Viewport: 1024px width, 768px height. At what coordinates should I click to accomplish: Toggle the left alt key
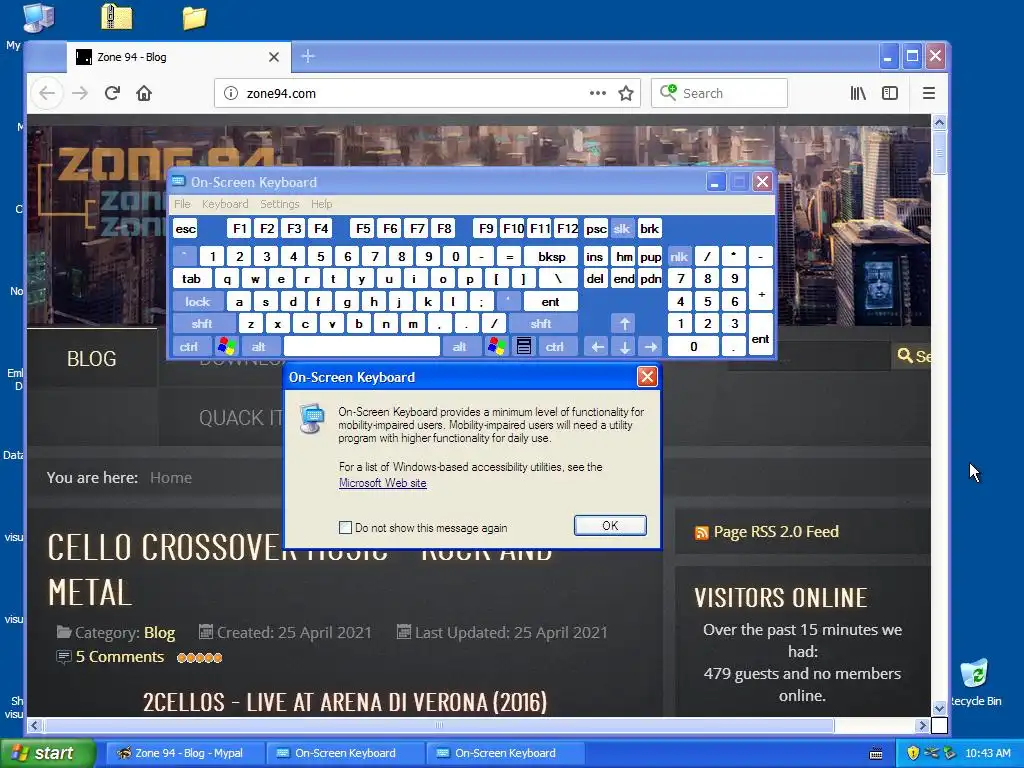[x=259, y=347]
